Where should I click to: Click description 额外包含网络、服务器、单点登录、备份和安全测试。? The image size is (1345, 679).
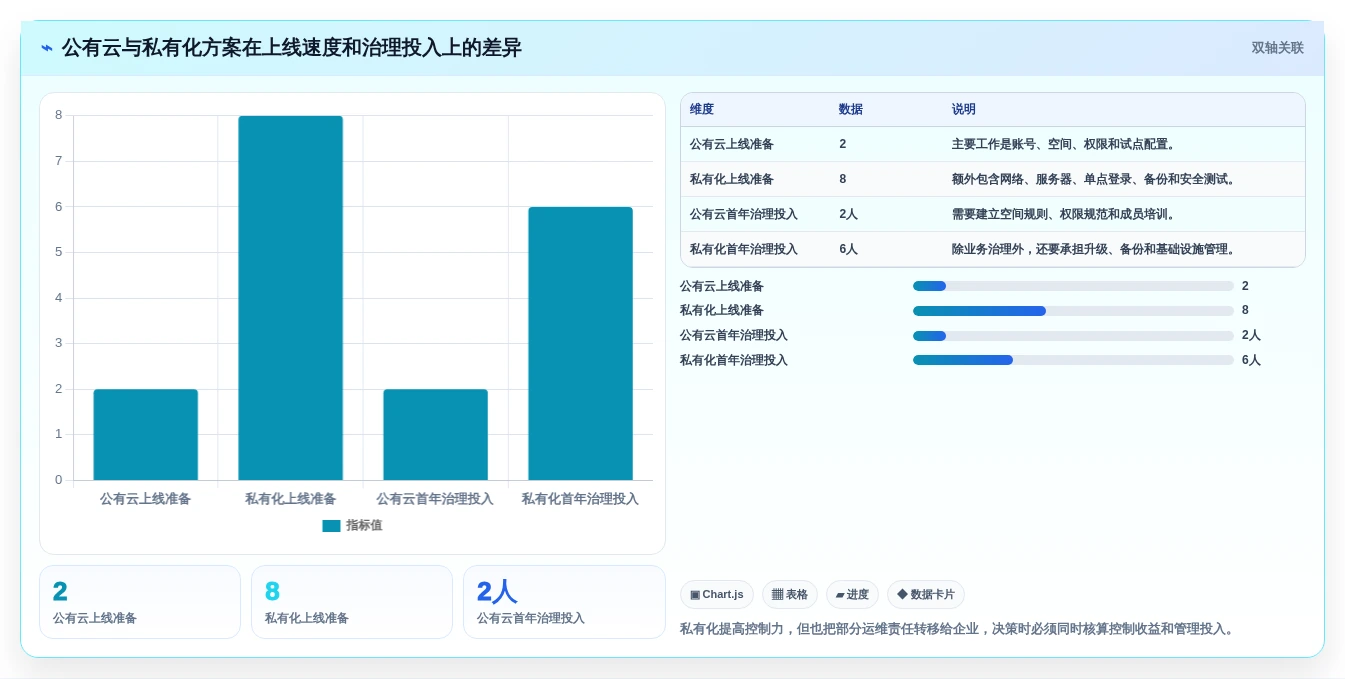tap(1096, 180)
